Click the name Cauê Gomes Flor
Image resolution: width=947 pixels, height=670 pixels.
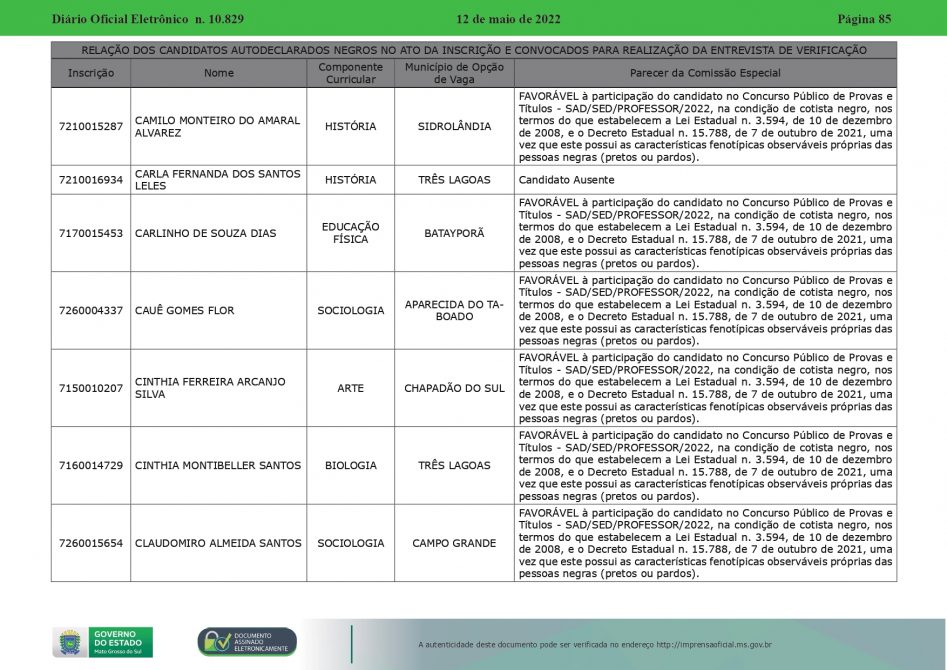pyautogui.click(x=184, y=311)
